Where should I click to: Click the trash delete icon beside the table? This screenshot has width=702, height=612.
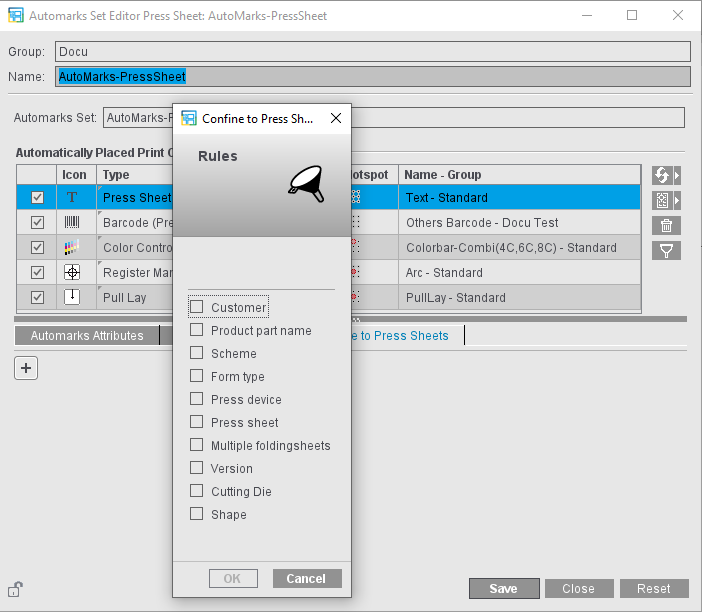(x=666, y=225)
